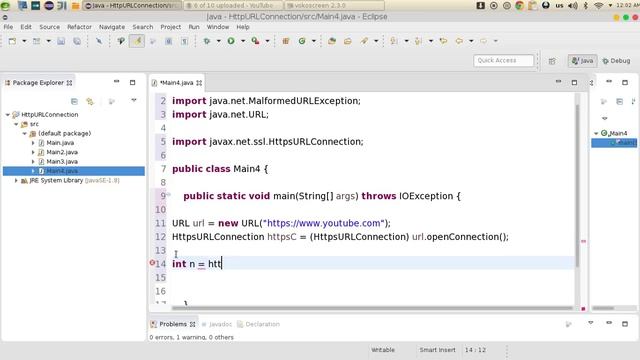Click the Quick Access search field

(x=503, y=60)
